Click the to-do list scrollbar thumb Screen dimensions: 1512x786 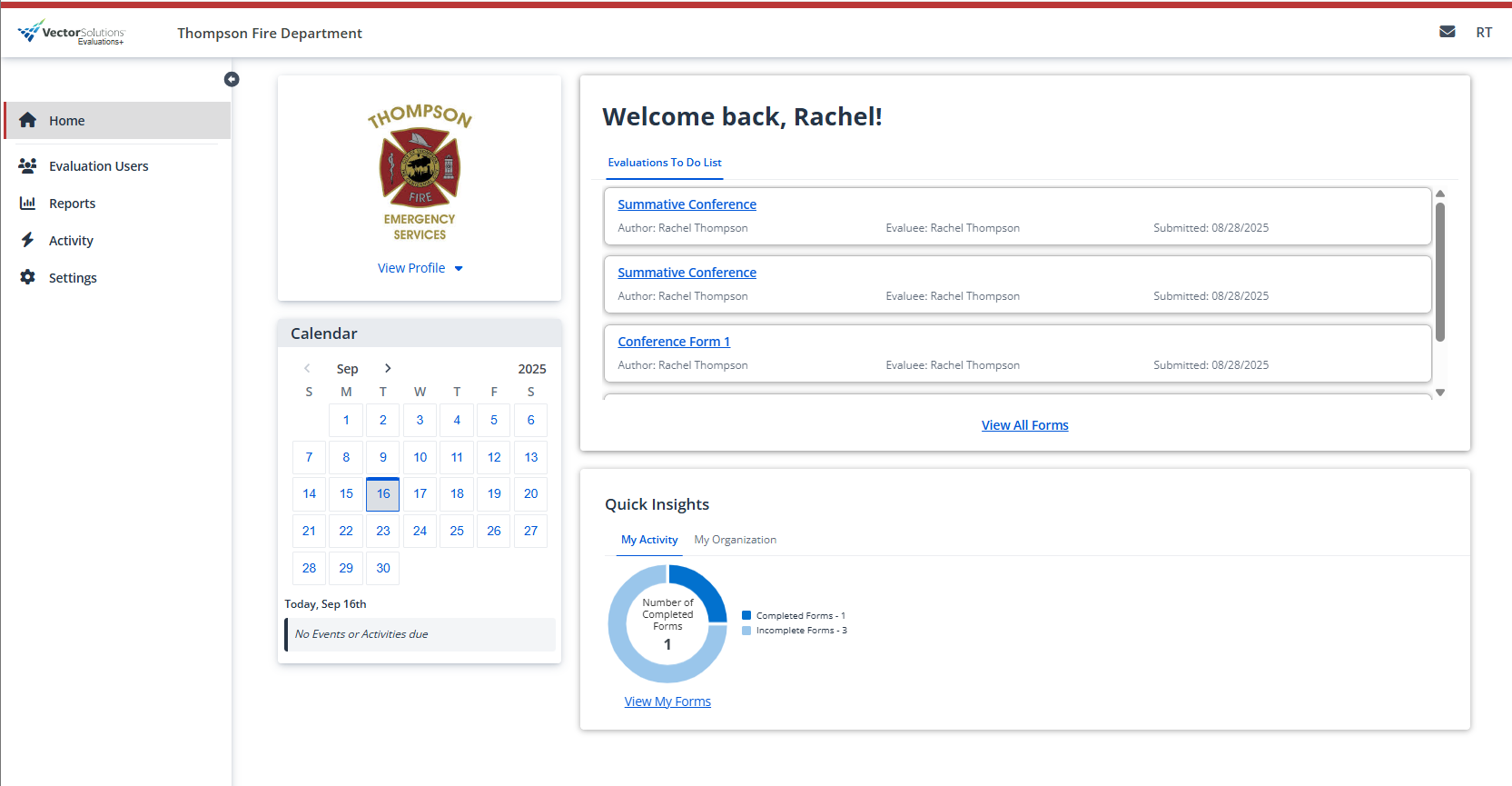[1440, 272]
